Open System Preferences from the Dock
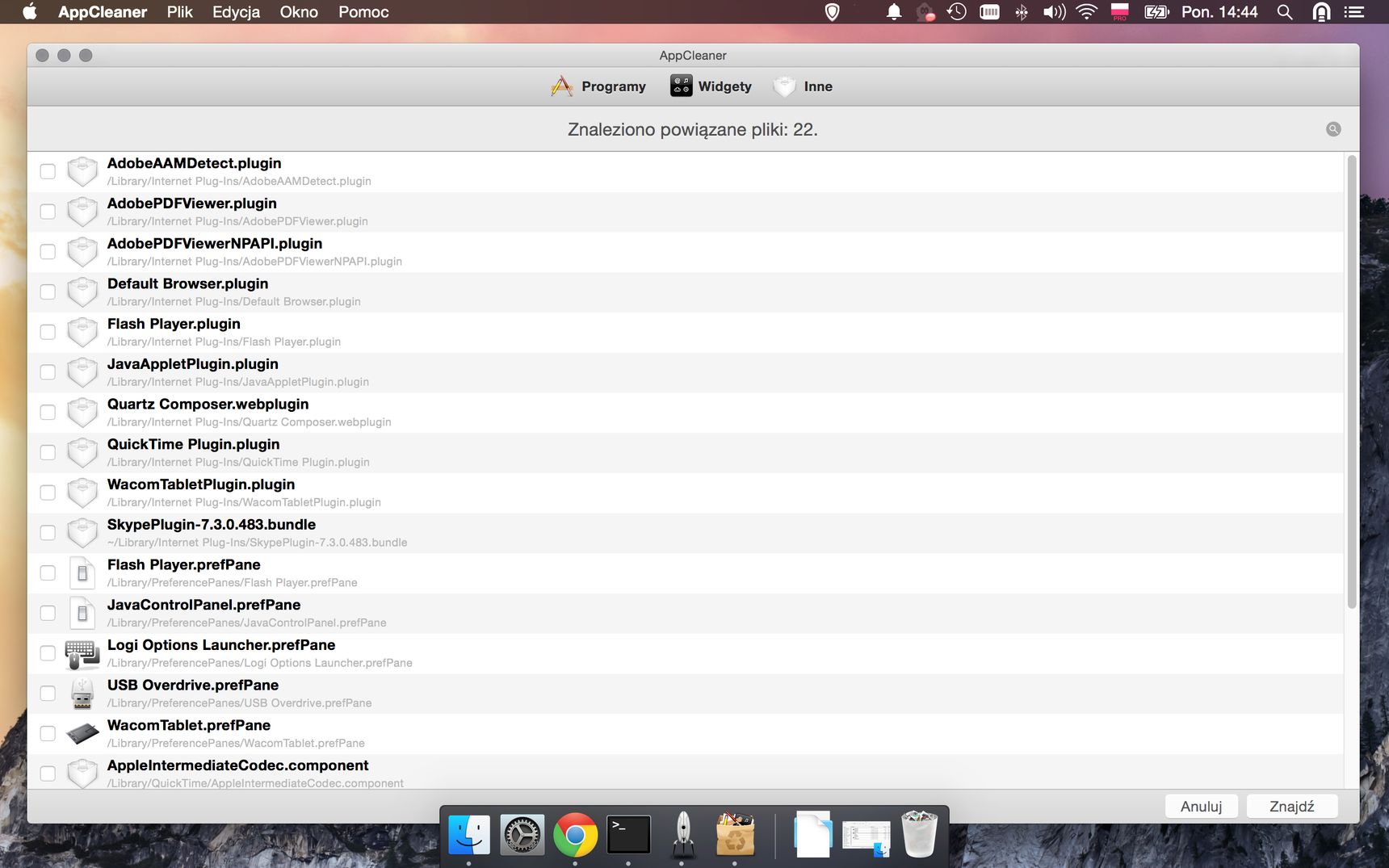The image size is (1389, 868). pyautogui.click(x=522, y=835)
